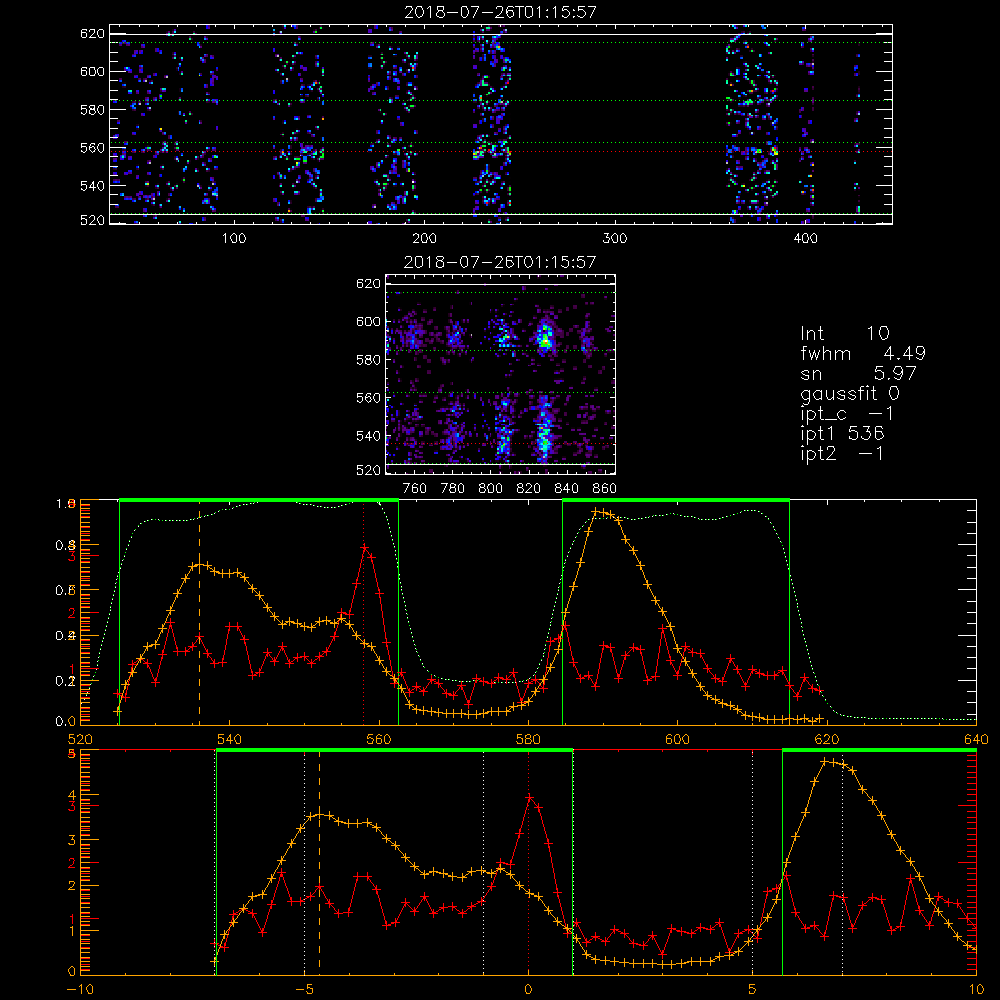The height and width of the screenshot is (1000, 1000).
Task: Click the highest orange curve peak in upper profile plot
Action: click(x=596, y=511)
